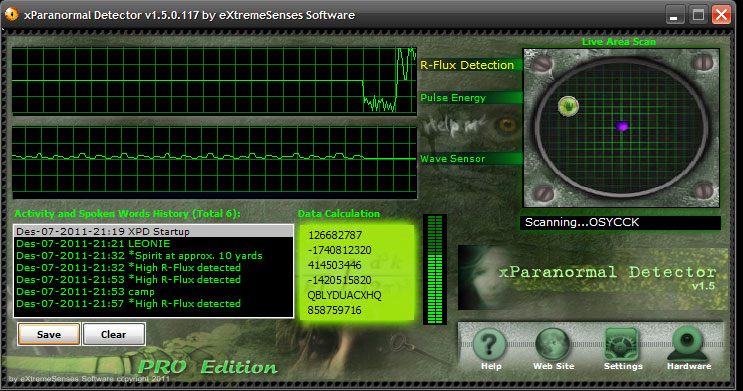Click the application eye icon in title bar
This screenshot has width=743, height=391.
(11, 14)
